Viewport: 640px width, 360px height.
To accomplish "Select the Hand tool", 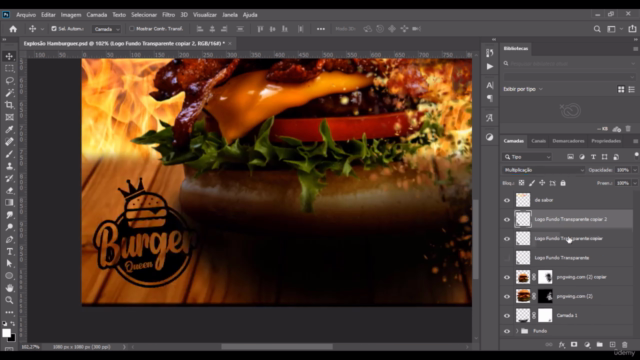I will pyautogui.click(x=9, y=288).
